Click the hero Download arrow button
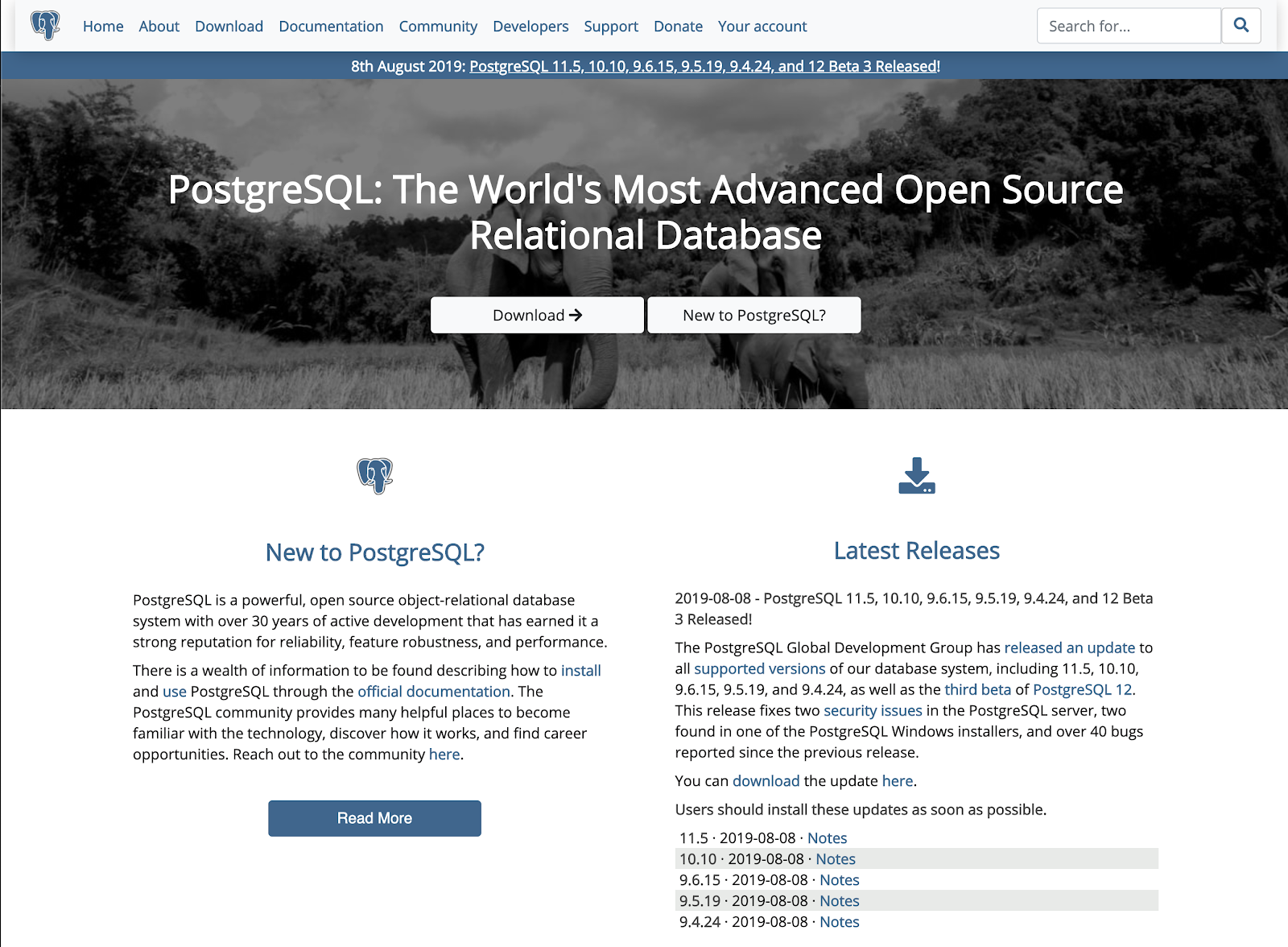Viewport: 1288px width, 947px height. pyautogui.click(x=537, y=315)
